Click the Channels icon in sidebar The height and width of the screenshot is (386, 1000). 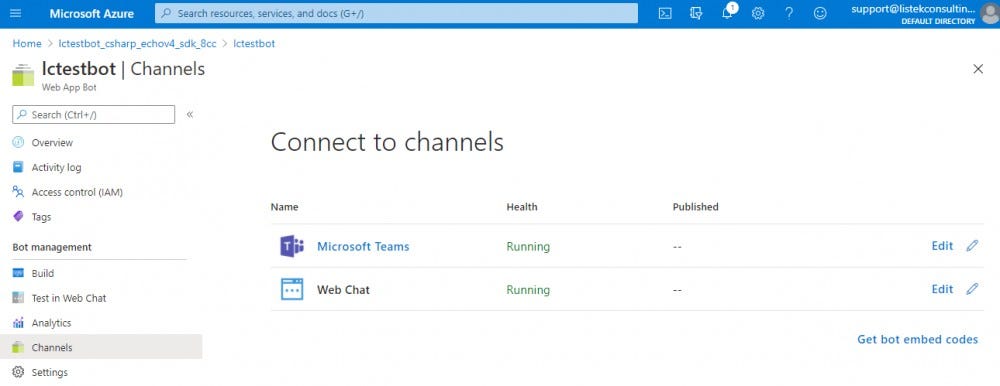[18, 348]
